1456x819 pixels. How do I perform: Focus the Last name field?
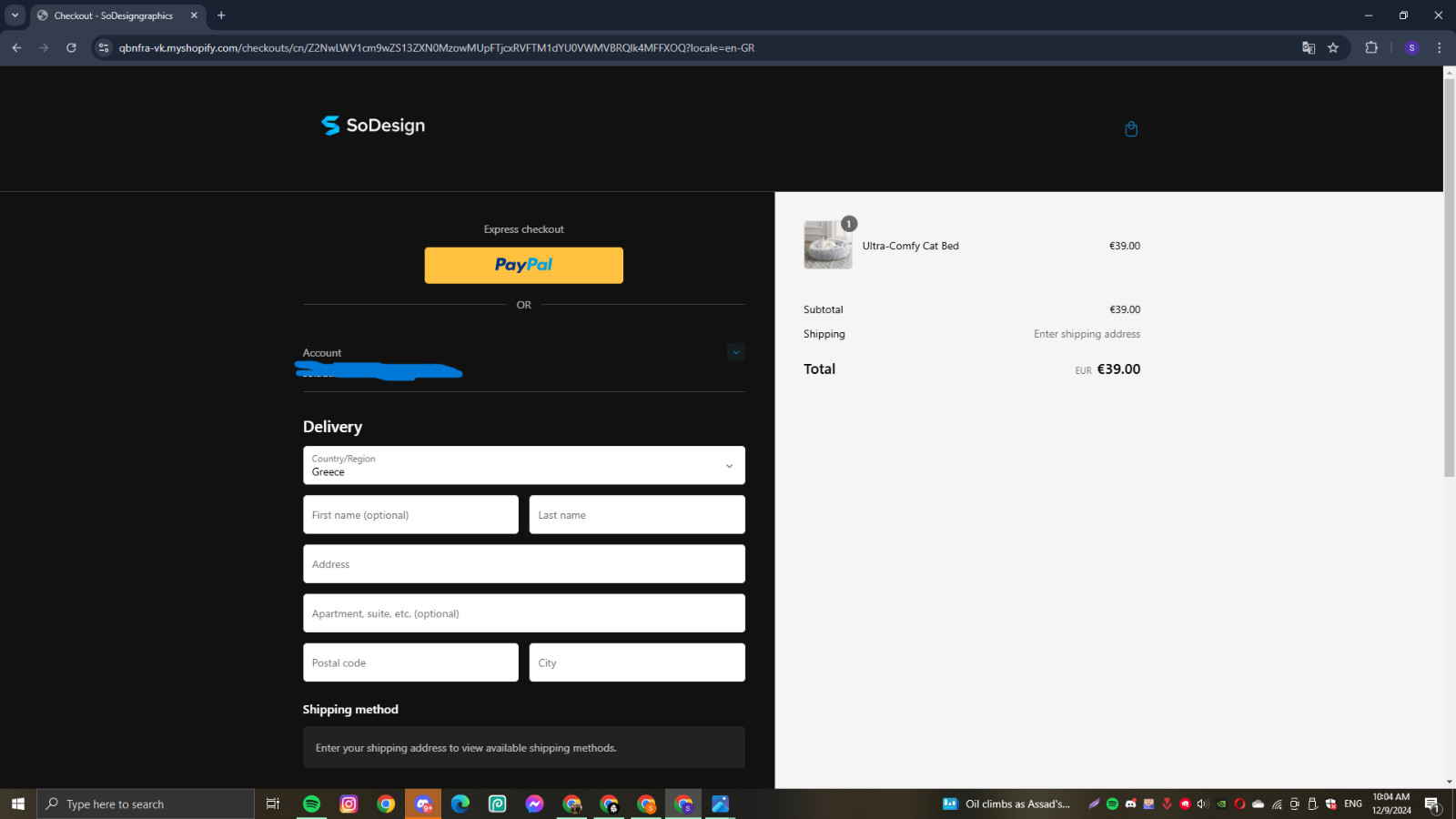637,515
